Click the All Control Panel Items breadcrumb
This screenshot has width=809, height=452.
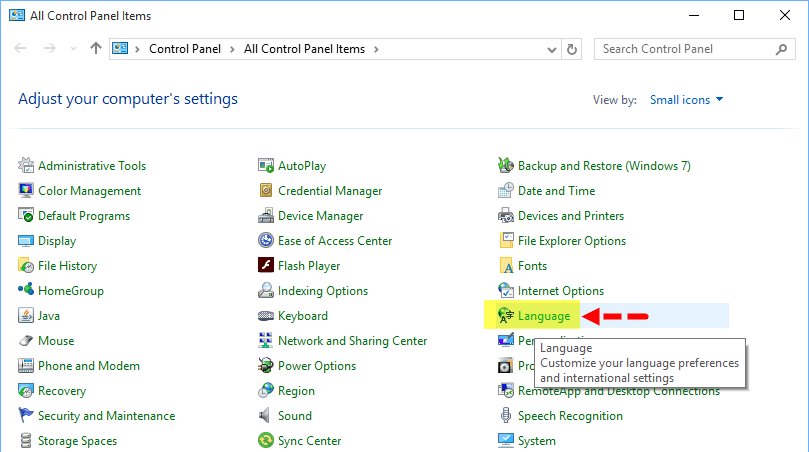(x=304, y=49)
